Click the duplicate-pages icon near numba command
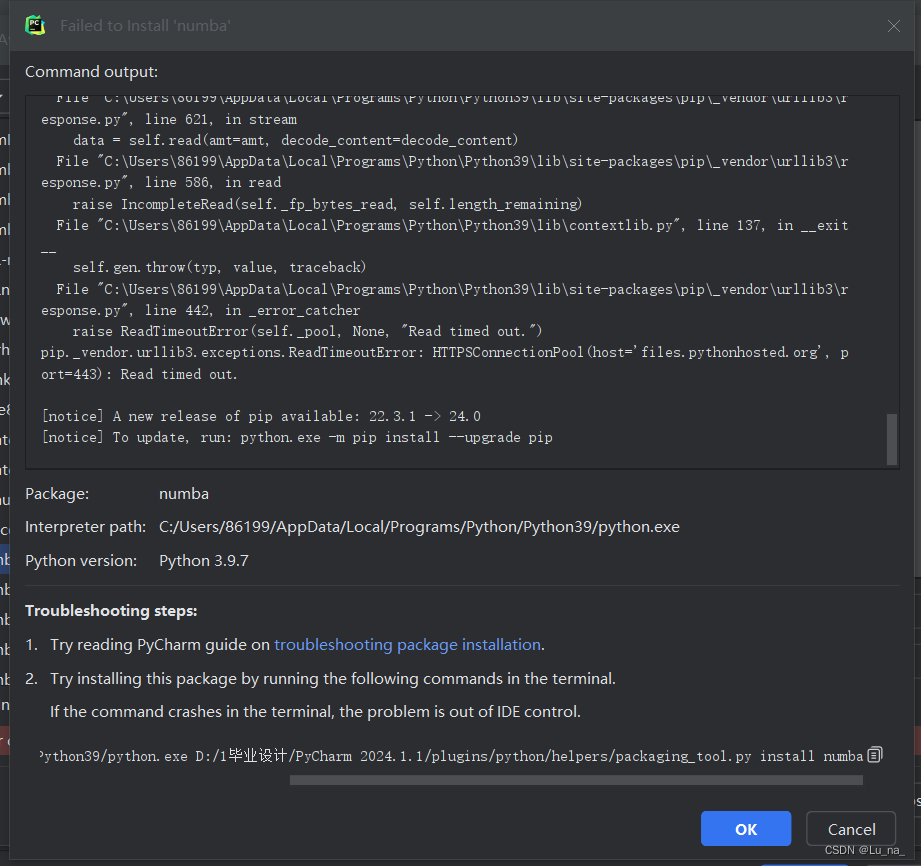 [x=874, y=755]
